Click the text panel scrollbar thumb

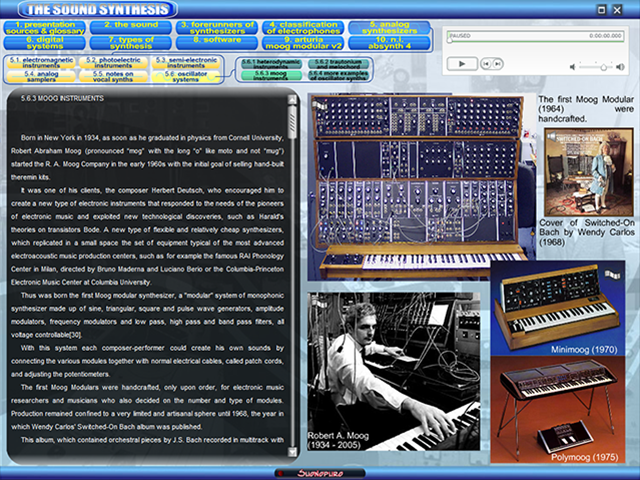pyautogui.click(x=292, y=122)
